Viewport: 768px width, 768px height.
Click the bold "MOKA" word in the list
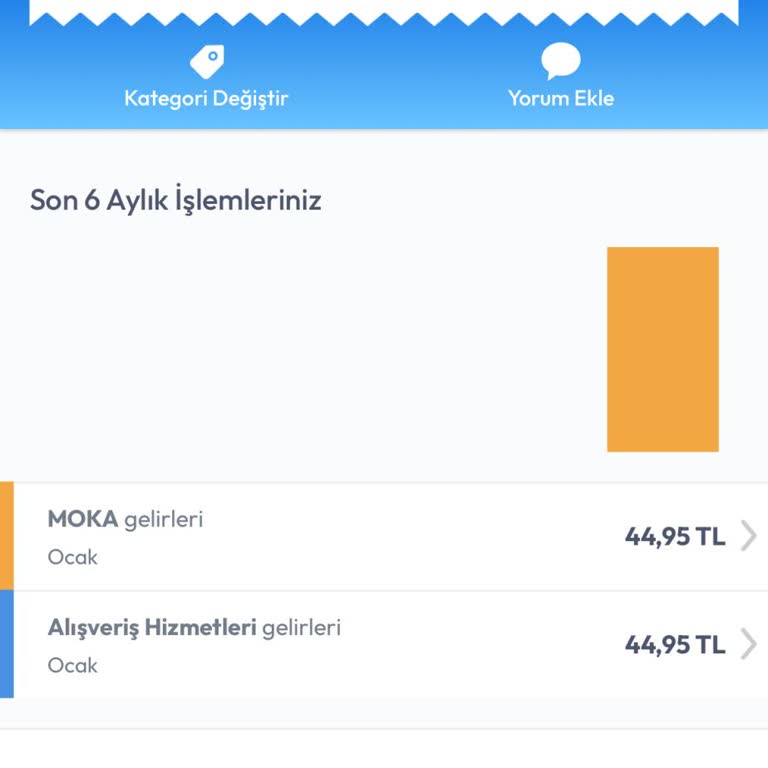(83, 519)
